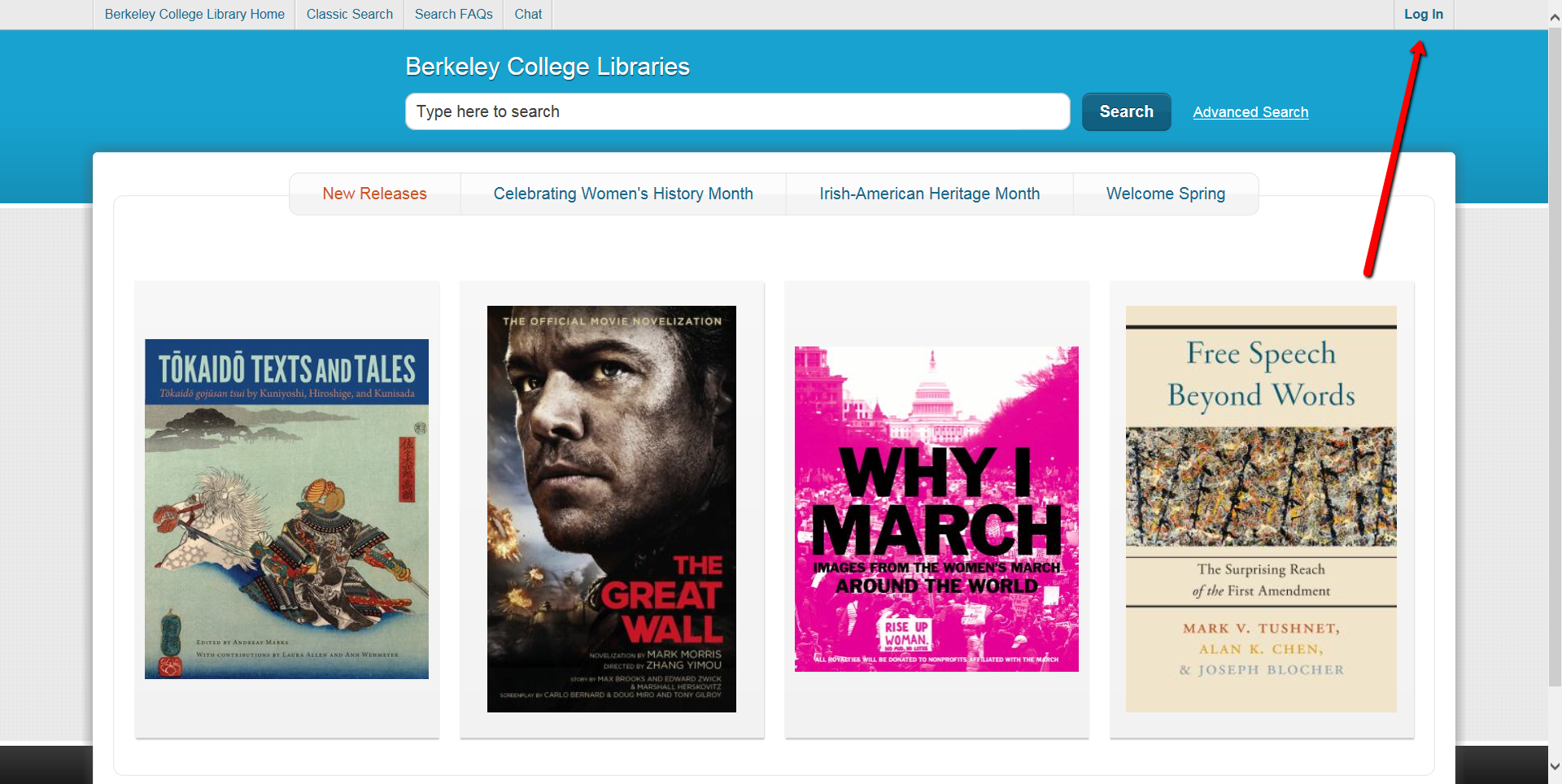Switch to Celebrating Women's History Month tab
The width and height of the screenshot is (1562, 784).
click(x=623, y=194)
